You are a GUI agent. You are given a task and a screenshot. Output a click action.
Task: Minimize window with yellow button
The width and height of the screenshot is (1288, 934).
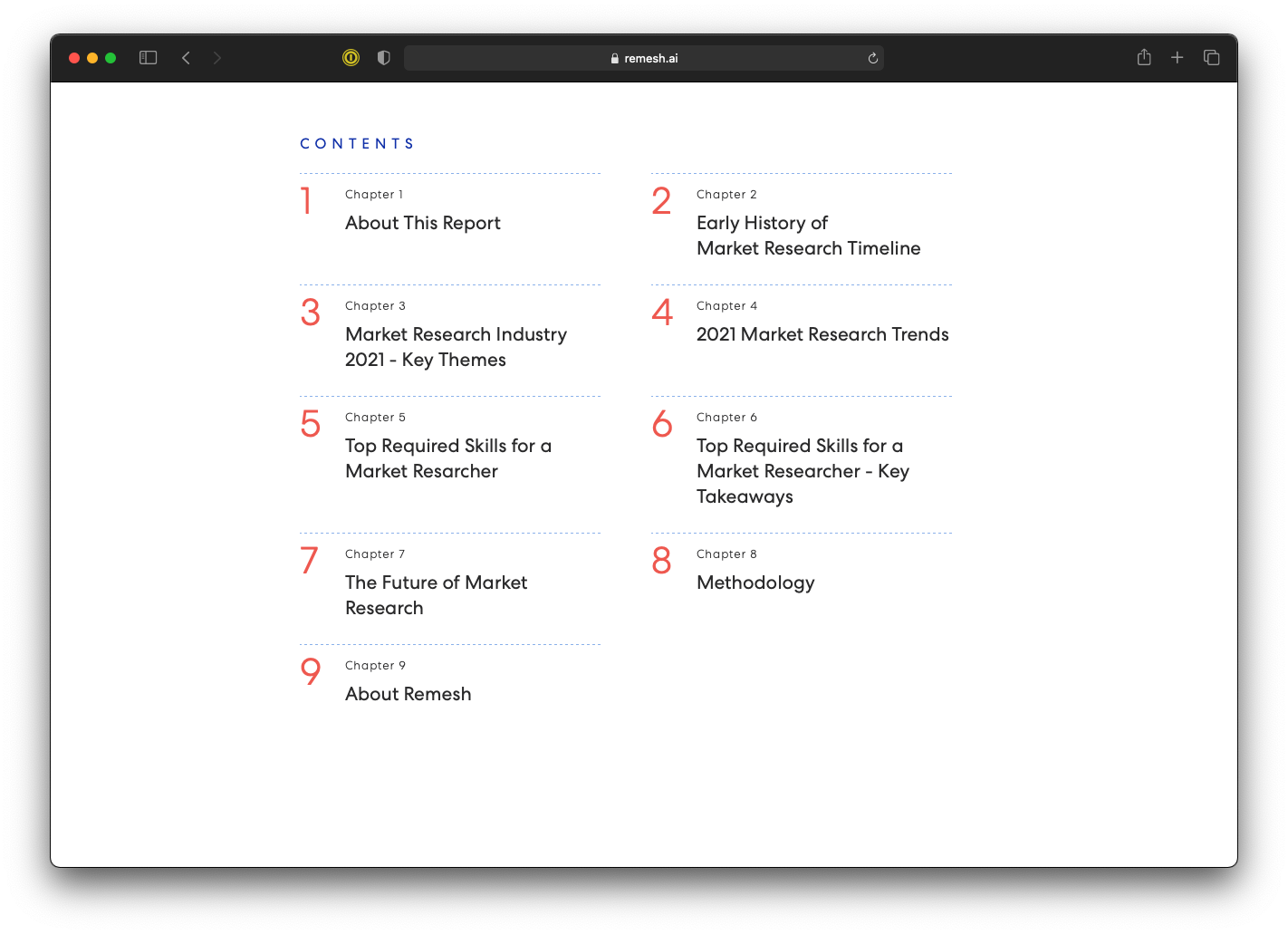click(92, 58)
